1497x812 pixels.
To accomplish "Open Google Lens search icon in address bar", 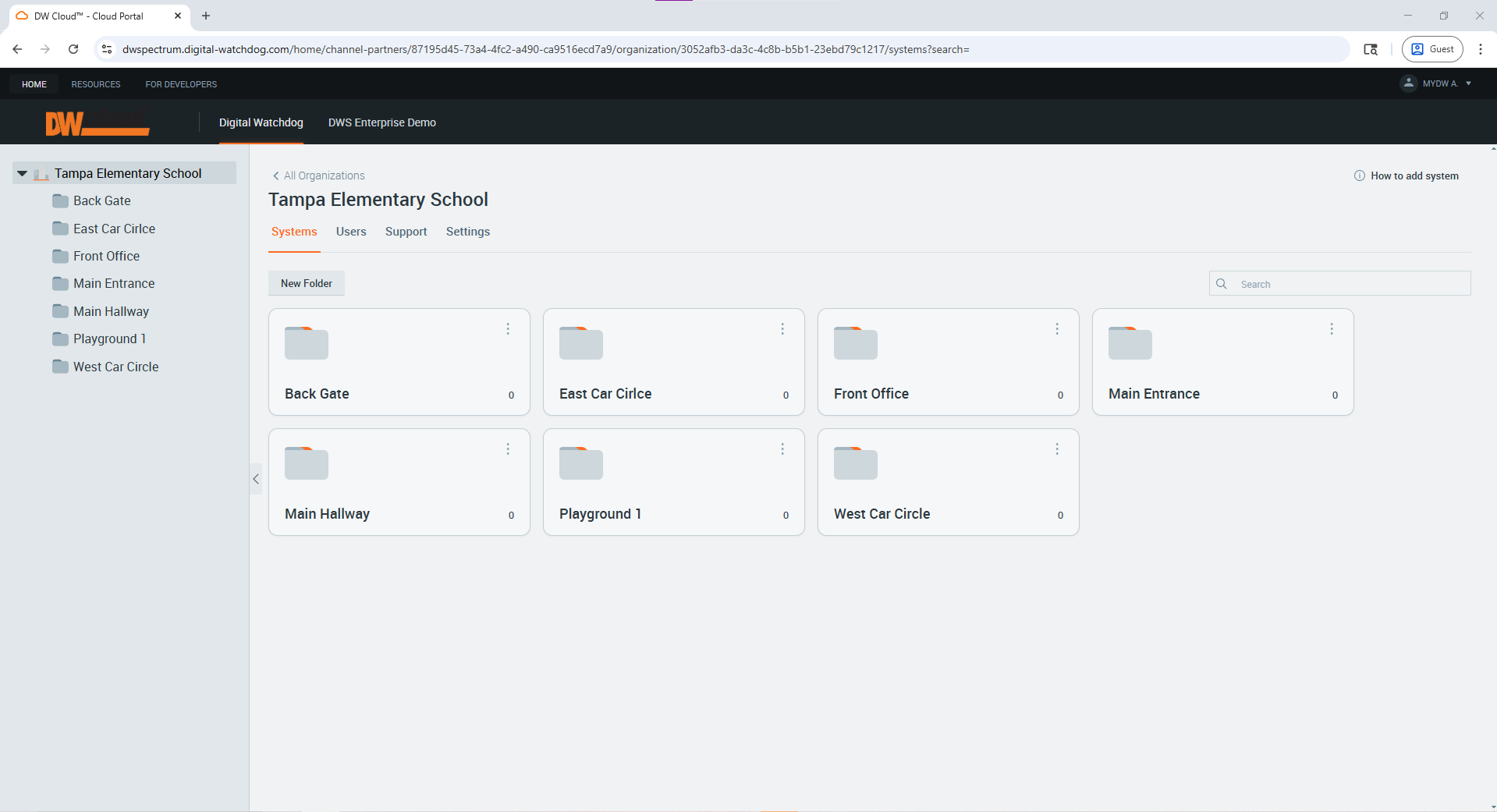I will (1371, 49).
